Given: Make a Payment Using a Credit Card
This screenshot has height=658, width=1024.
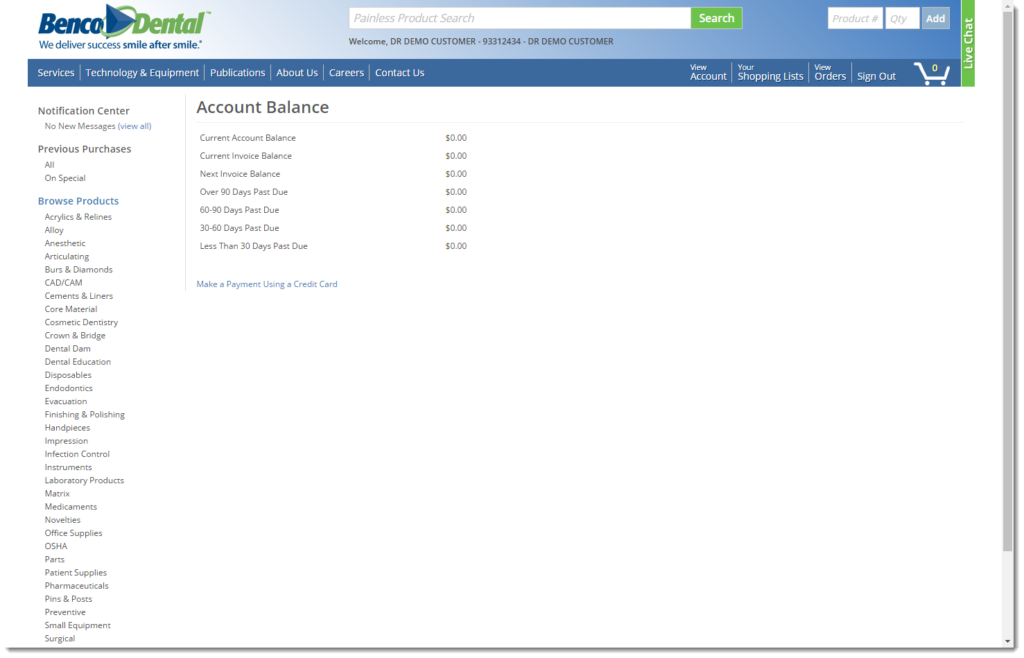Looking at the screenshot, I should point(266,284).
